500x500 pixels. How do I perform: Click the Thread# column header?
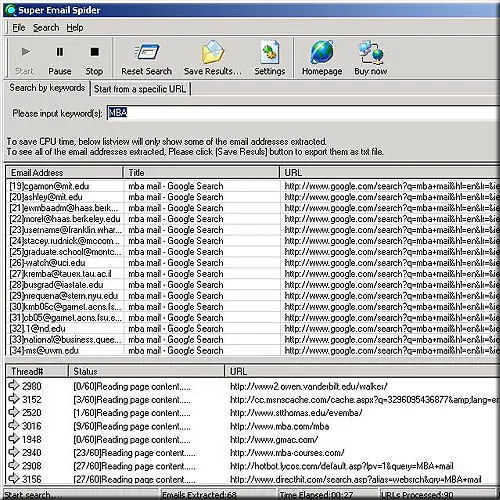pos(37,371)
